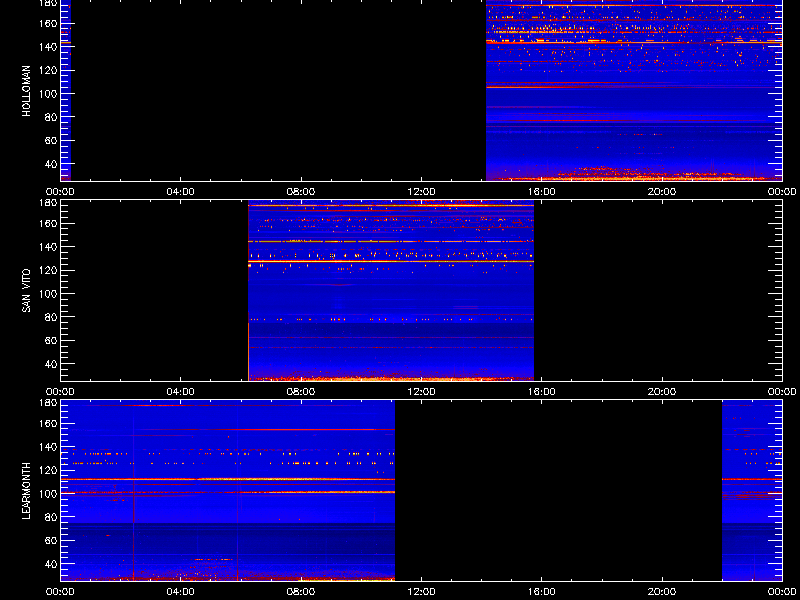Click 12:00 on the Holloman time axis
800x600 pixels.
coord(421,192)
